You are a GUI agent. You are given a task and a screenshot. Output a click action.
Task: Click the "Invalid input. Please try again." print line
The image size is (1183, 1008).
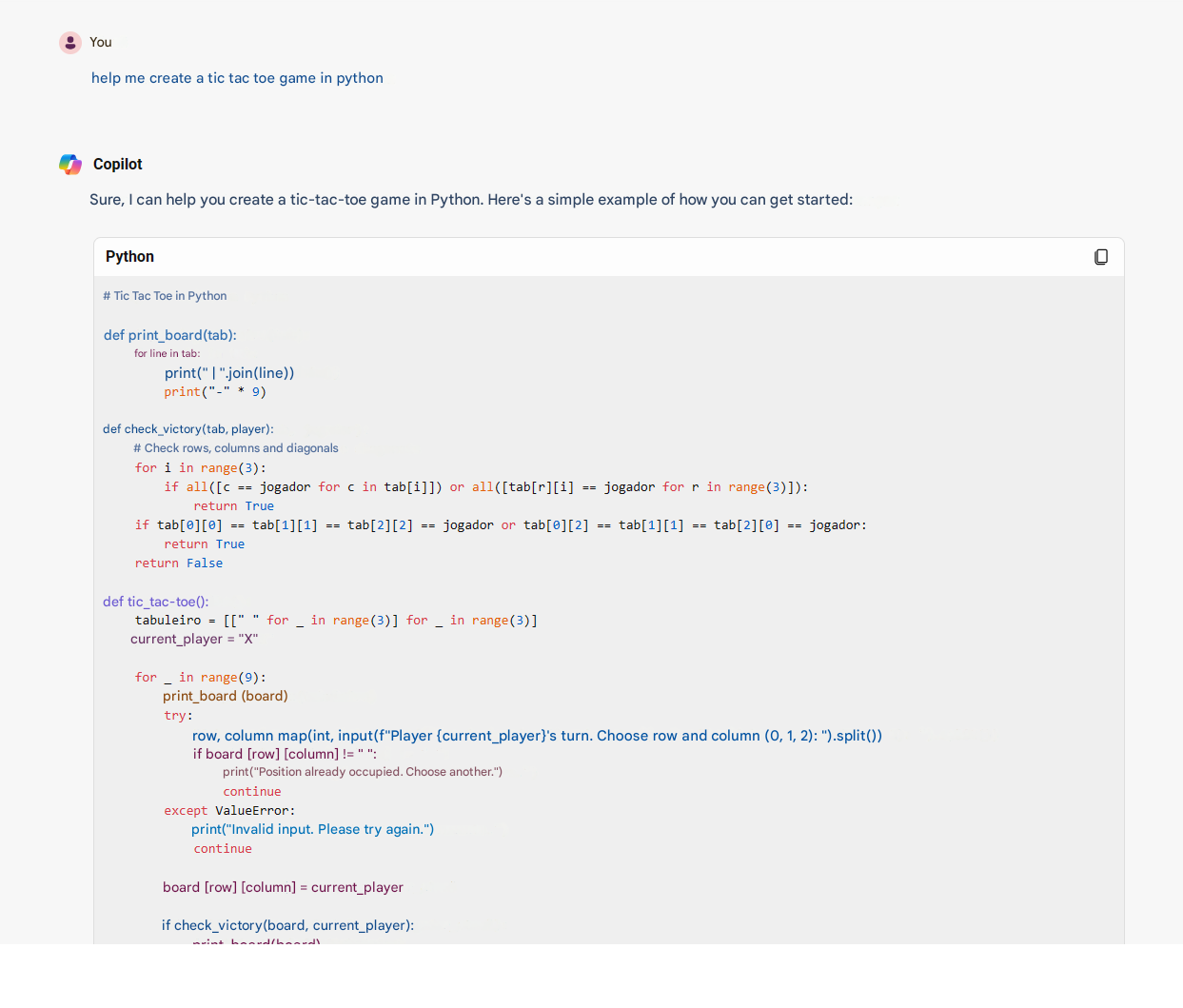(x=312, y=830)
